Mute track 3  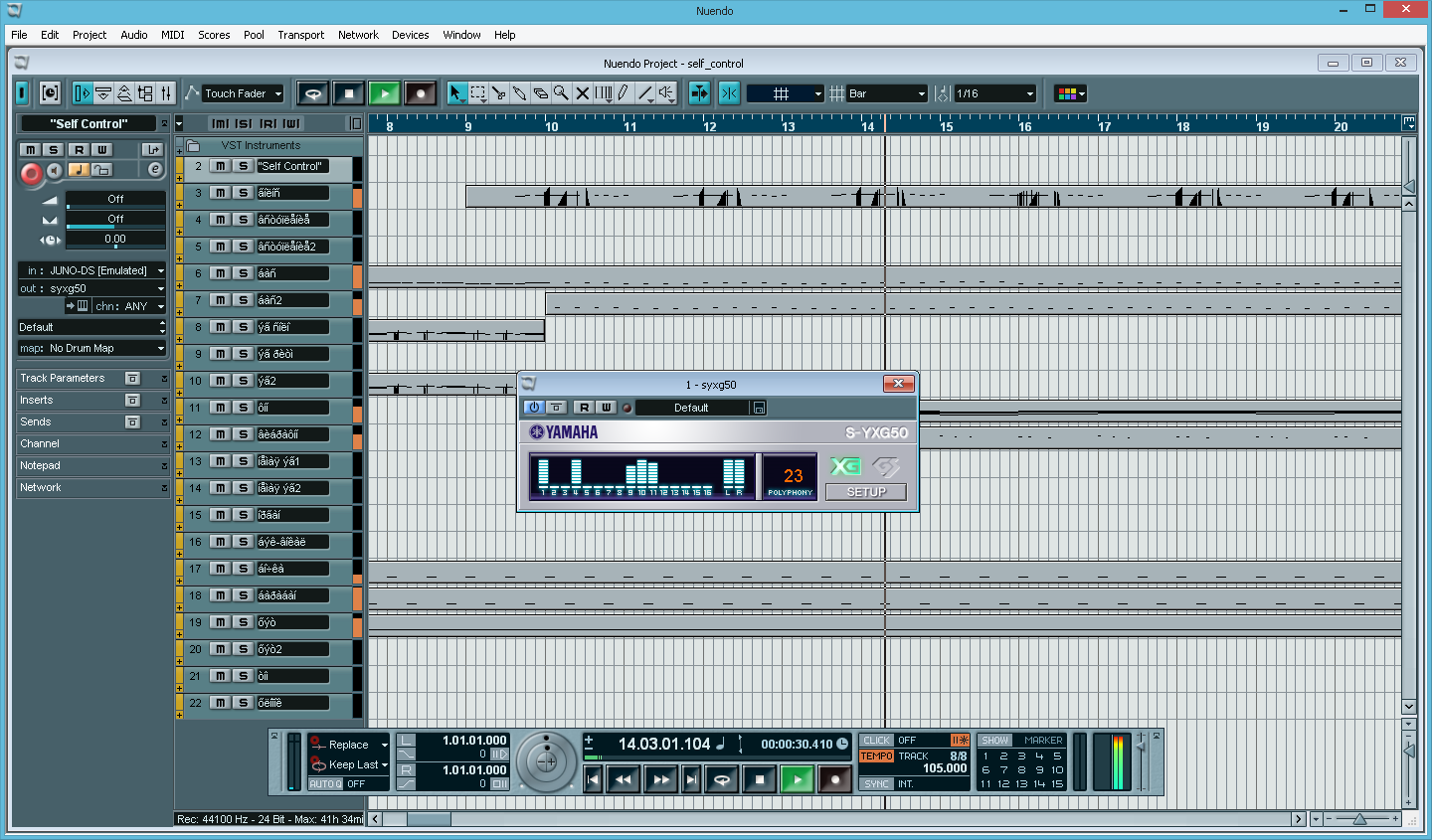pyautogui.click(x=220, y=193)
